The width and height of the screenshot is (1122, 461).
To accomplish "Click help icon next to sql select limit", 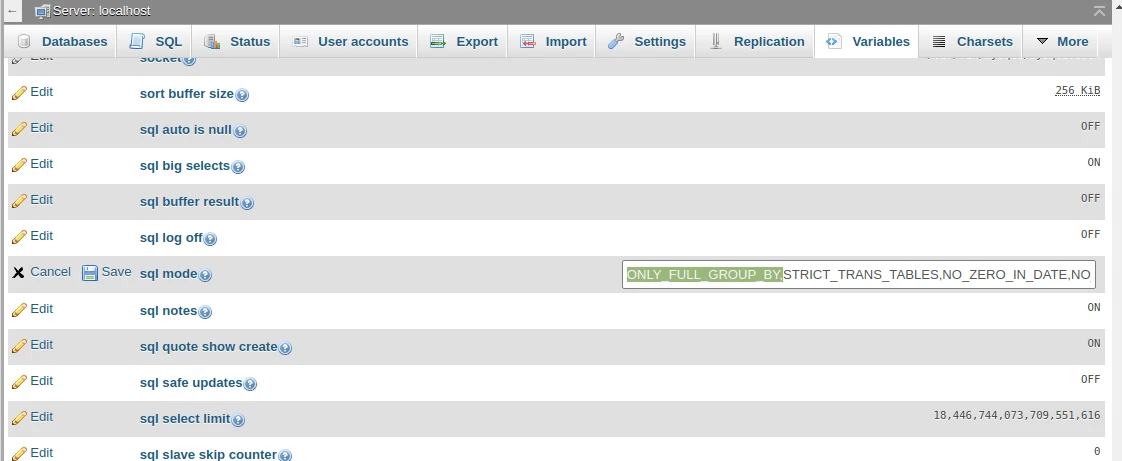I will point(239,420).
